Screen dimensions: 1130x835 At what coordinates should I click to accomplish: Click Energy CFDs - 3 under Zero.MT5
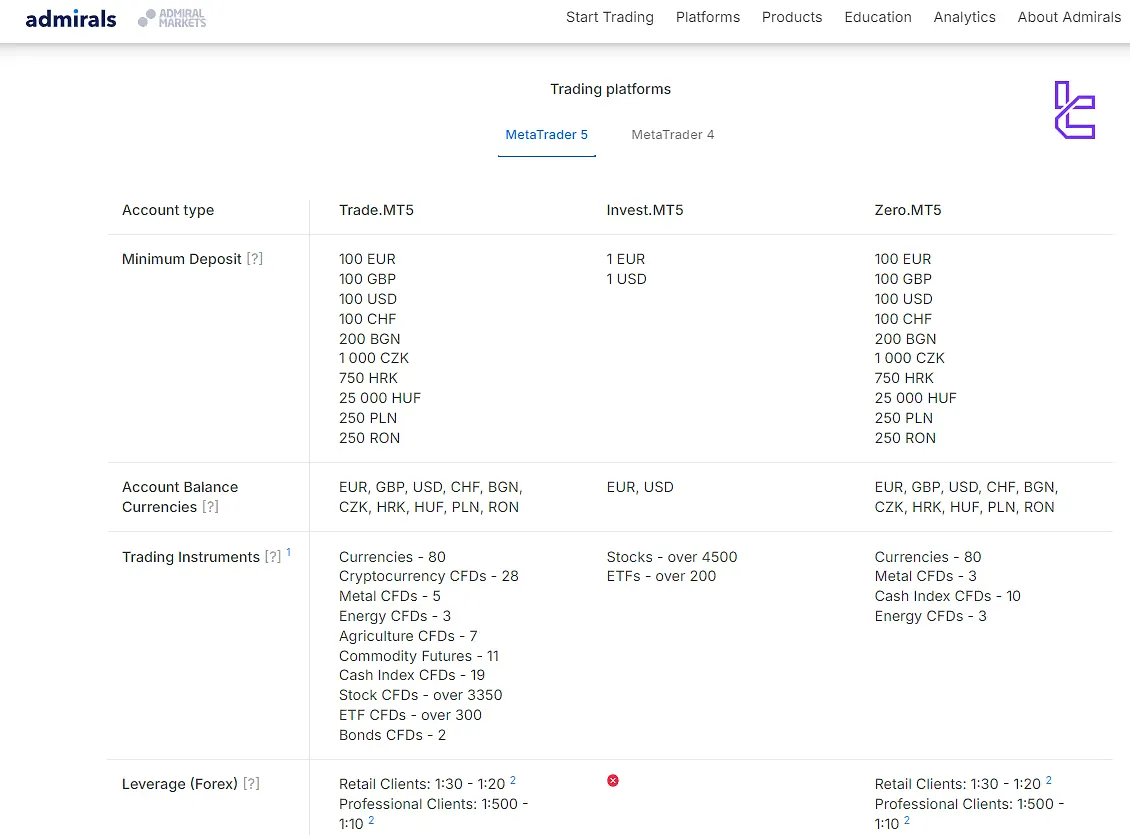[930, 616]
